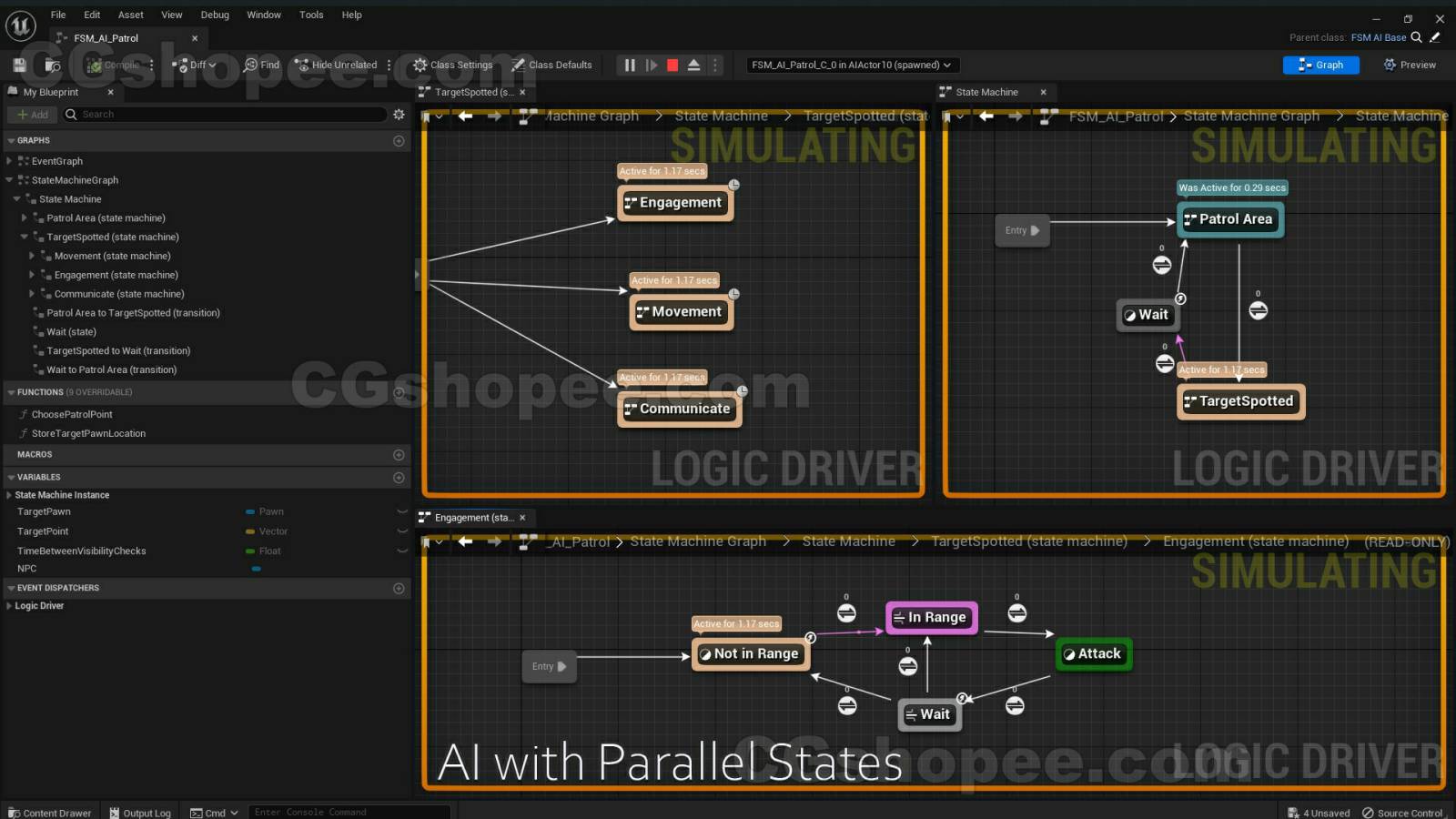Click the Find toolbar button
The width and height of the screenshot is (1456, 819).
[261, 65]
